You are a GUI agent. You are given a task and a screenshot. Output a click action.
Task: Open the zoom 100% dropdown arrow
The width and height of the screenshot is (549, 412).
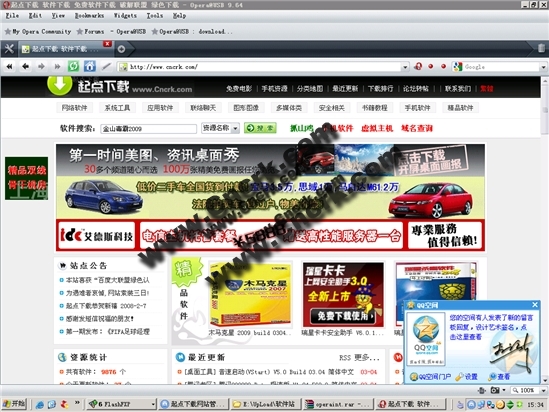(x=543, y=390)
